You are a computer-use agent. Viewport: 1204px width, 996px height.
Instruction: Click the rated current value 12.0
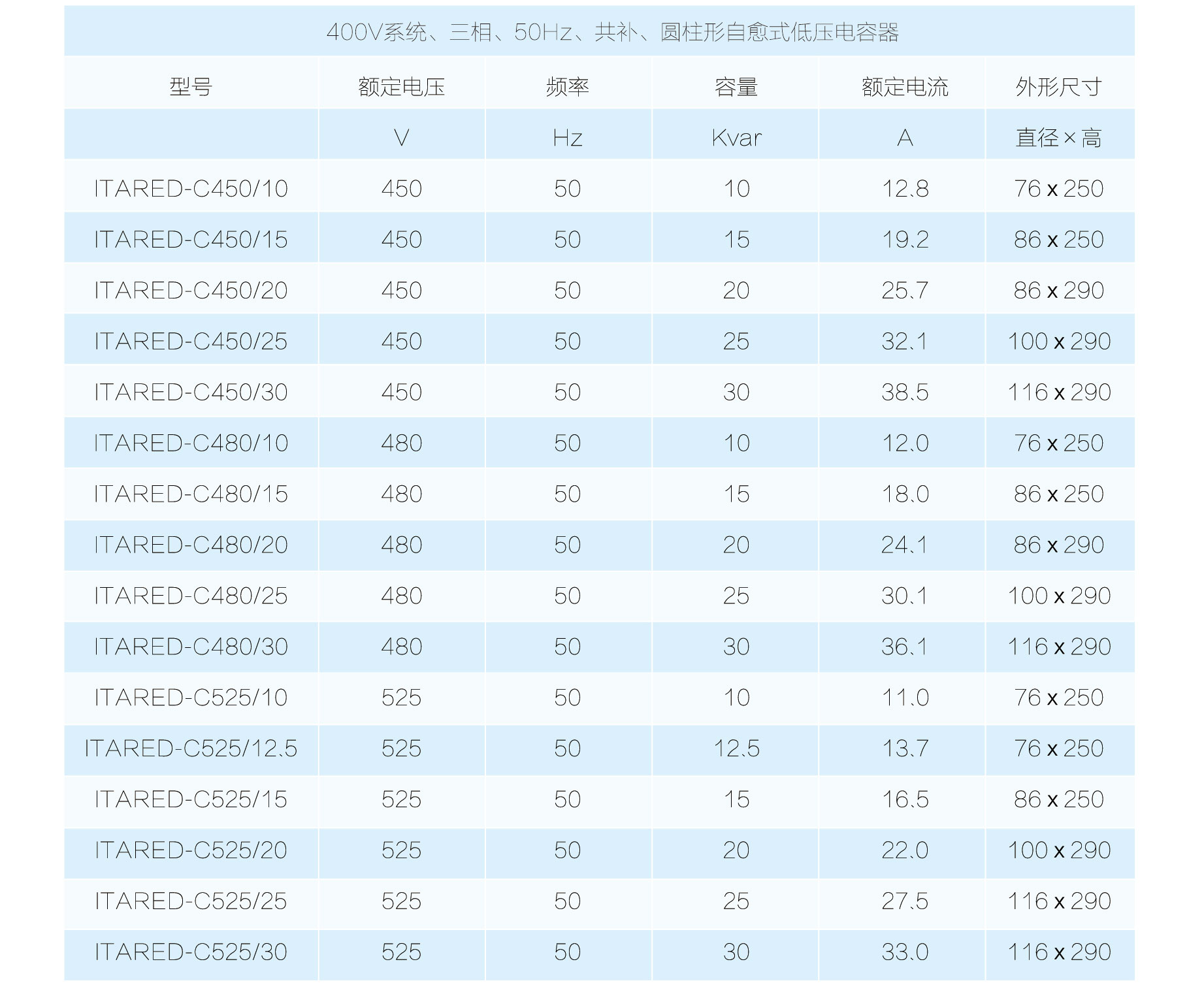click(905, 443)
